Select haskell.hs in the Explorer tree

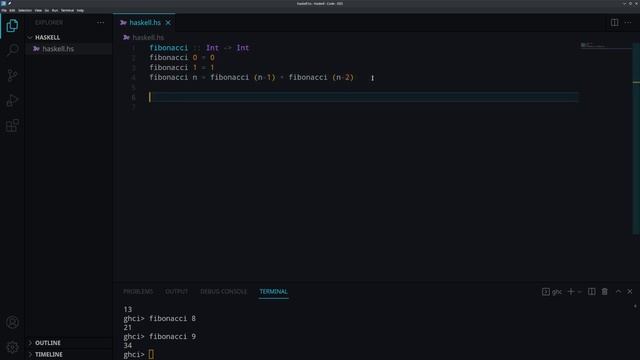click(69, 49)
